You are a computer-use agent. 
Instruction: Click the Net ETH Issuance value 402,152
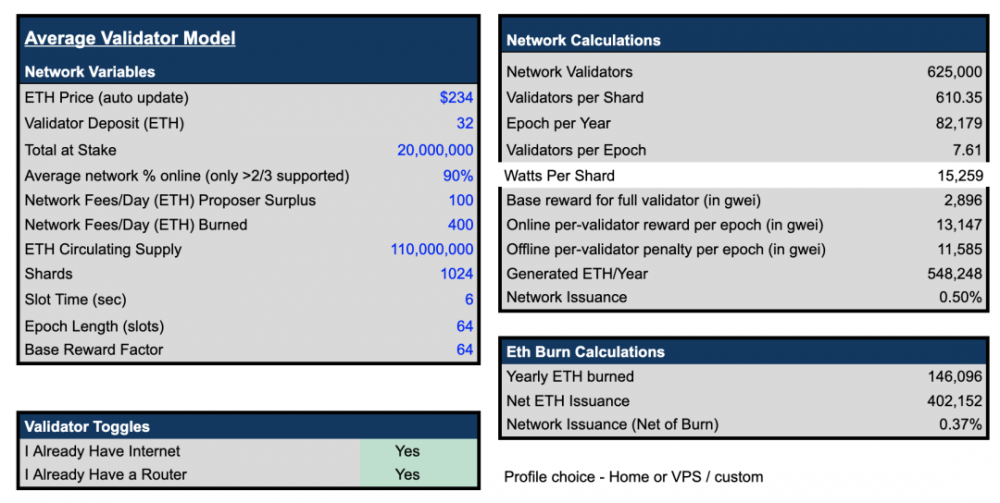pyautogui.click(x=955, y=401)
